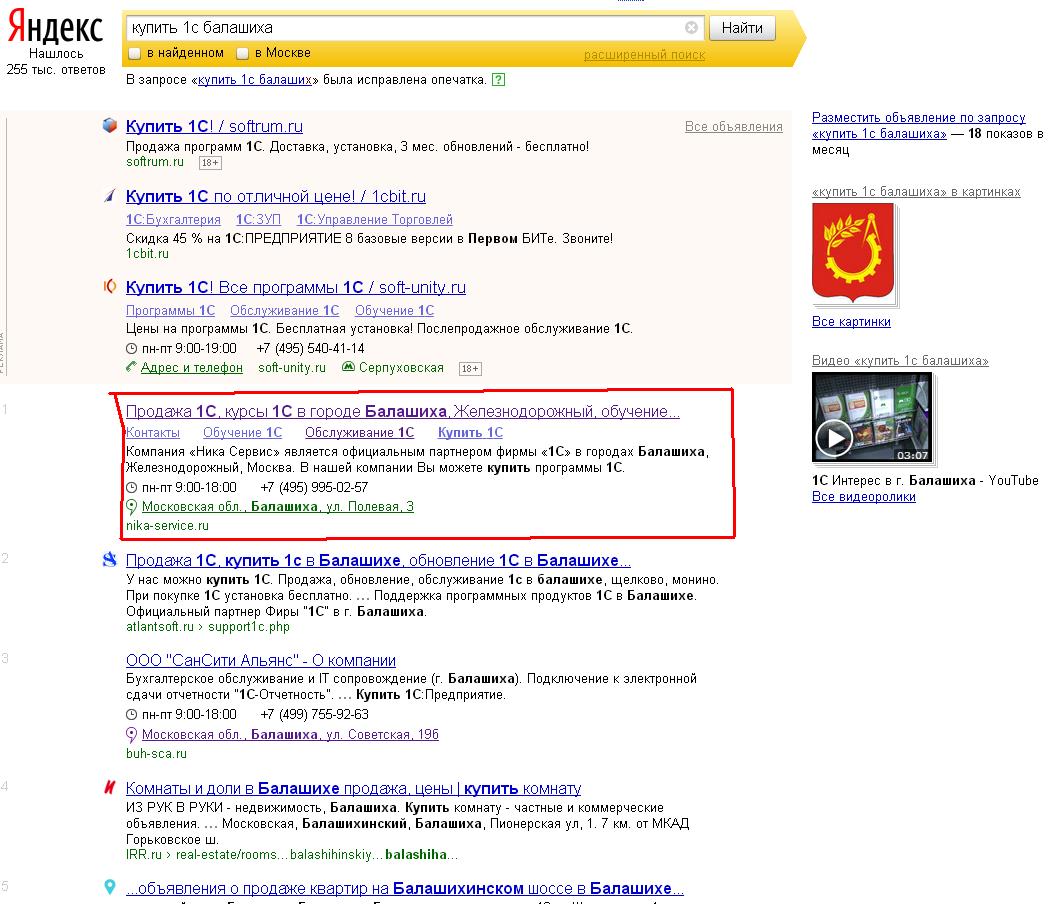The width and height of the screenshot is (1061, 904).
Task: Open 'Разместить объявление по запросу' link
Action: [x=918, y=126]
